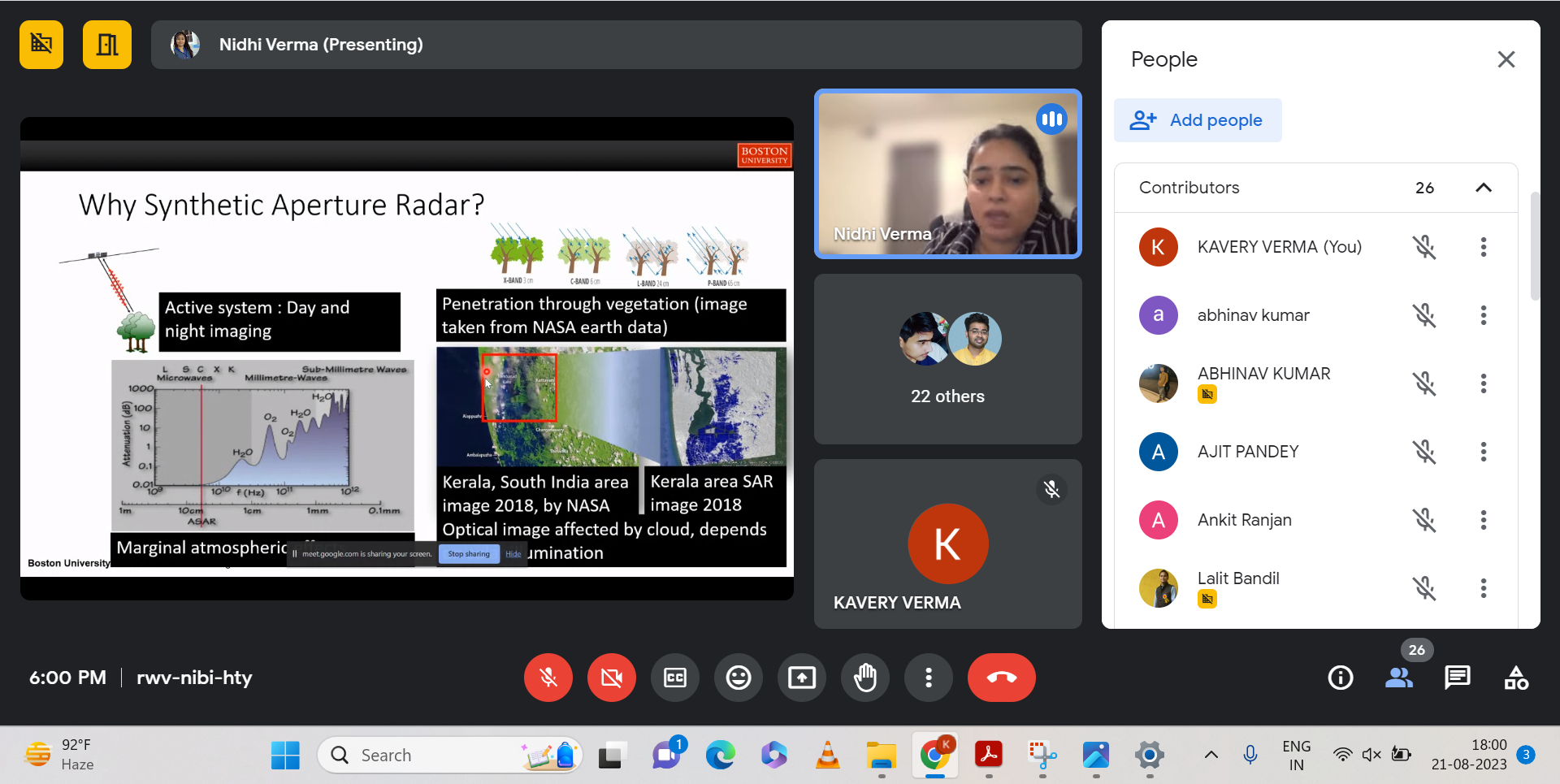Open the People panel icon showing 26
1560x784 pixels.
(1398, 678)
